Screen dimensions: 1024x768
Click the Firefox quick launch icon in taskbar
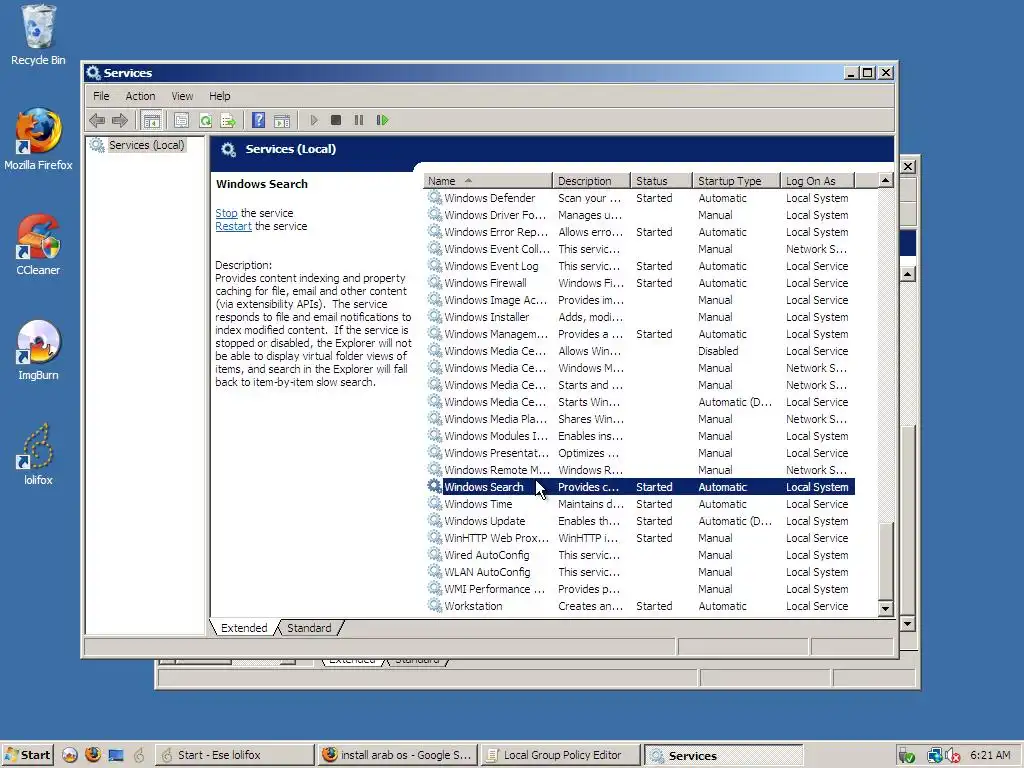click(93, 755)
